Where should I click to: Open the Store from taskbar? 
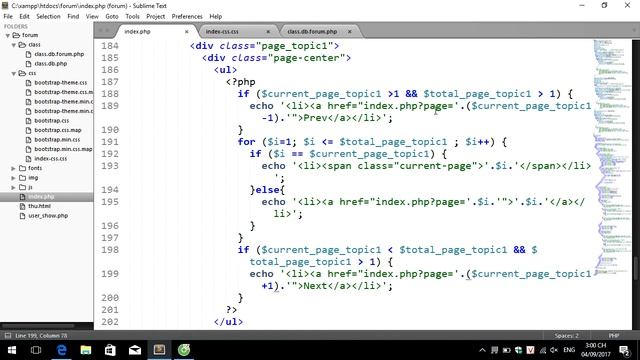(x=110, y=350)
